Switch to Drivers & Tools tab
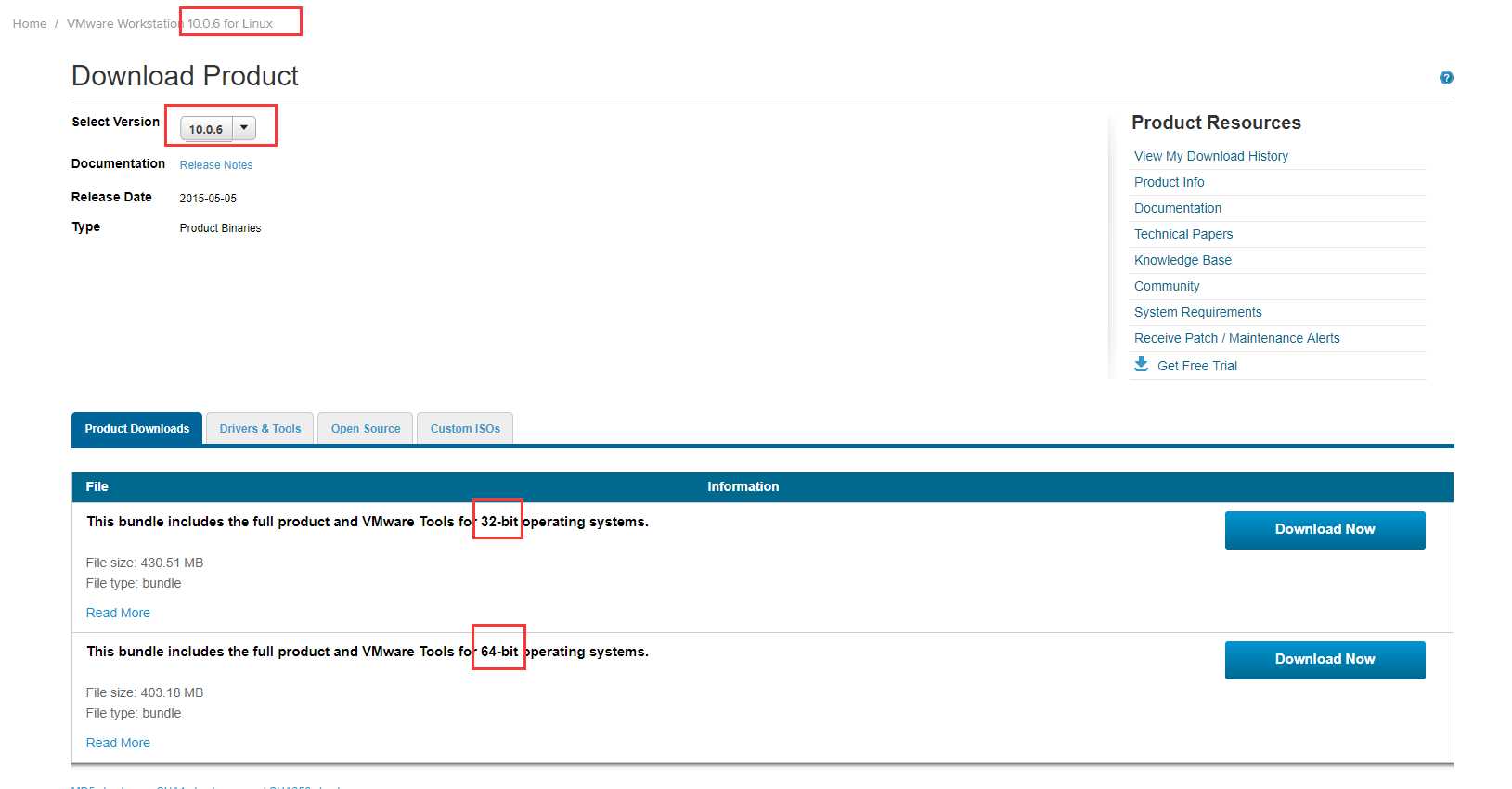This screenshot has height=789, width=1512. pos(260,429)
